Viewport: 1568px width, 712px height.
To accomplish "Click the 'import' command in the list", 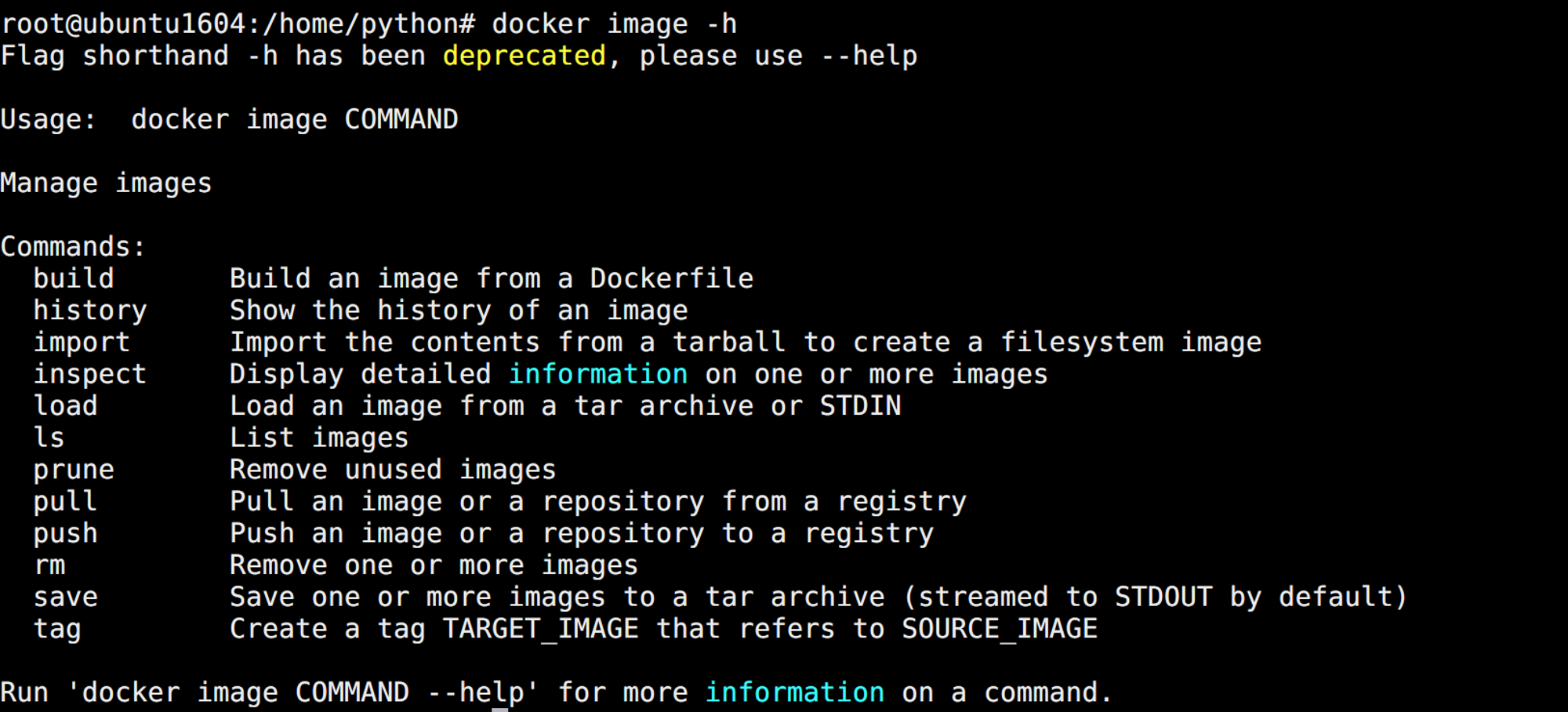I will [82, 343].
